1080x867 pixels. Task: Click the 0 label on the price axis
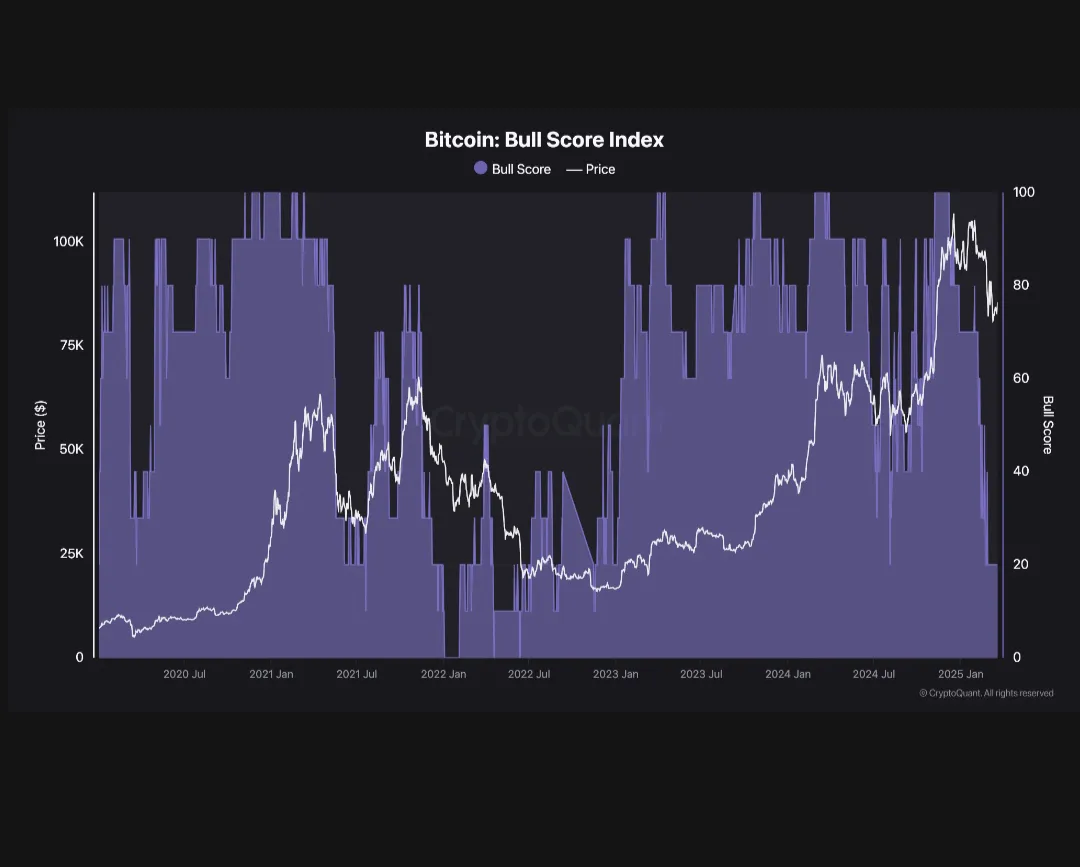(79, 658)
